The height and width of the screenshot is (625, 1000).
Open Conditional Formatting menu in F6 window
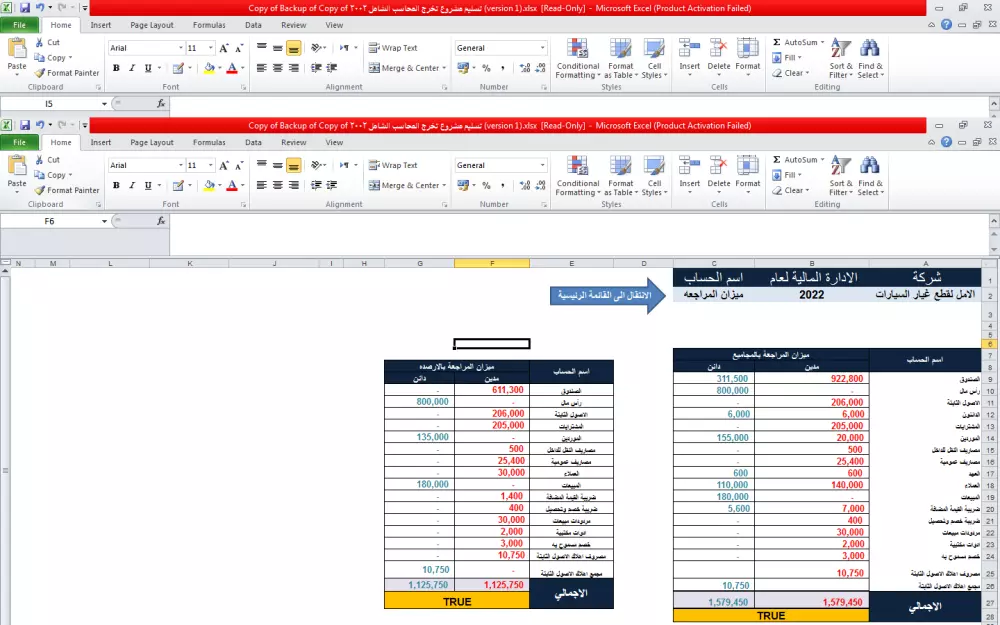click(x=578, y=175)
